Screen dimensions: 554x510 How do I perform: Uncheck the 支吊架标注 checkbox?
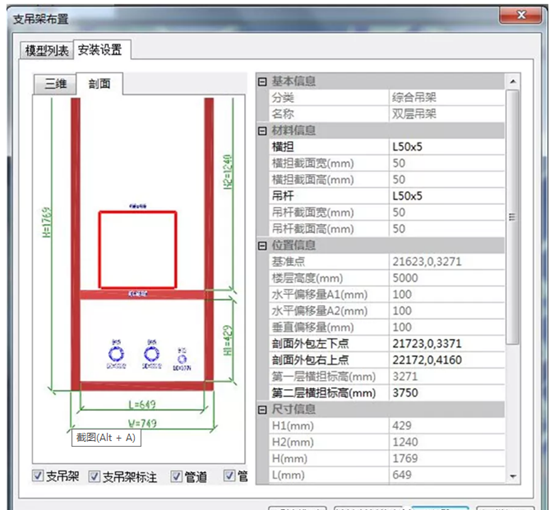(x=94, y=476)
